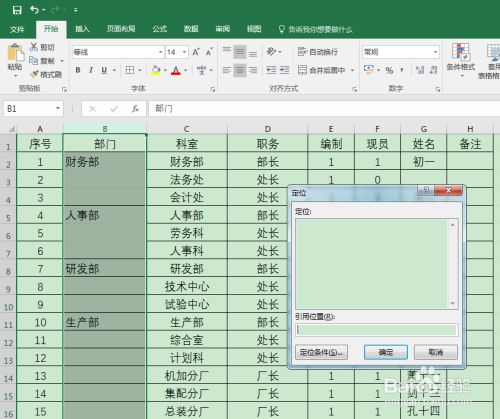Set top vertical alignment
This screenshot has height=419, width=500.
coord(227,51)
